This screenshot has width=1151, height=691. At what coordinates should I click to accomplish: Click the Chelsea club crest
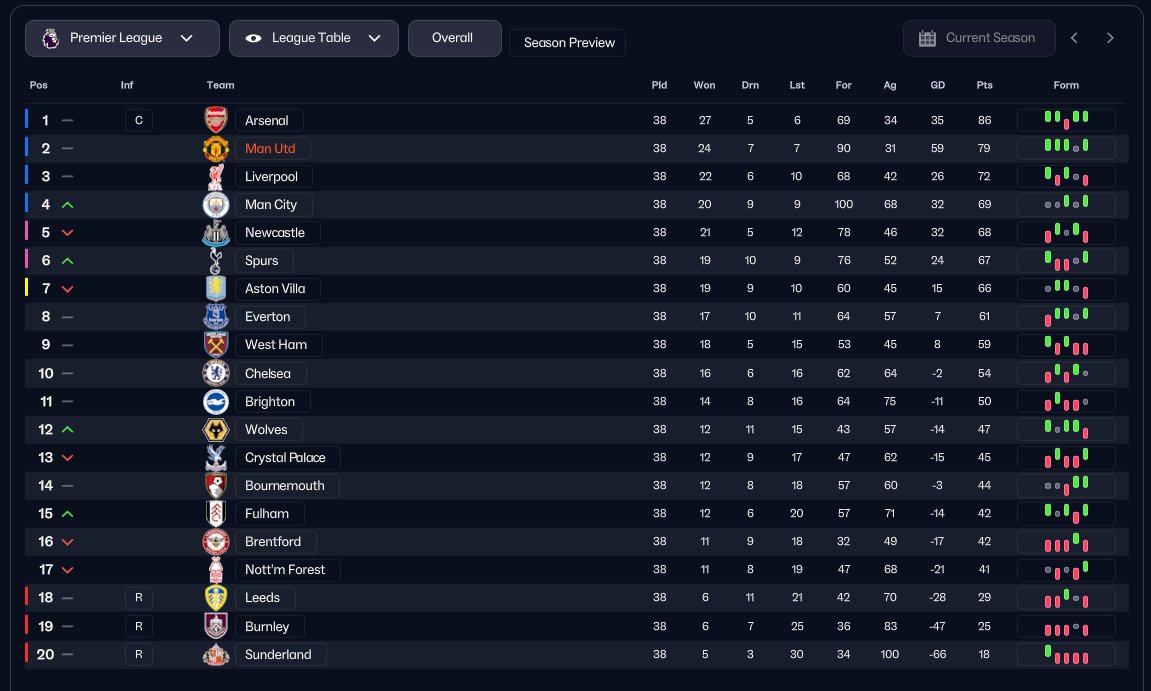(x=216, y=374)
